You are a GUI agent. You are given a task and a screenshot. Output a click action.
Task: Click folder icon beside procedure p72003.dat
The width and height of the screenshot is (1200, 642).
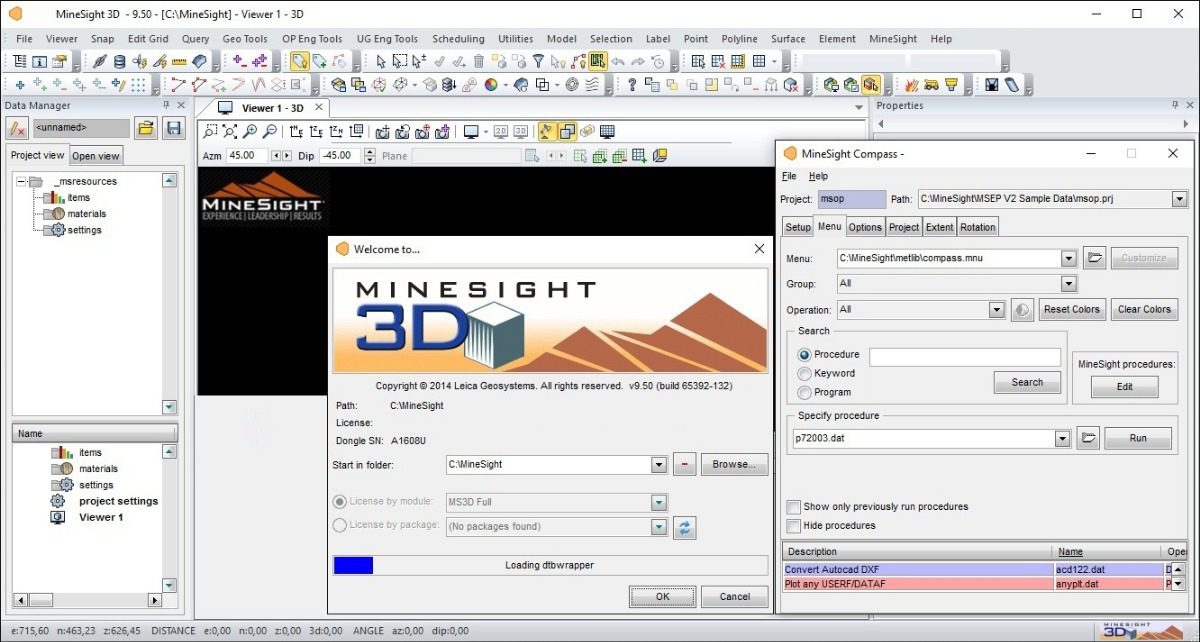pos(1088,438)
